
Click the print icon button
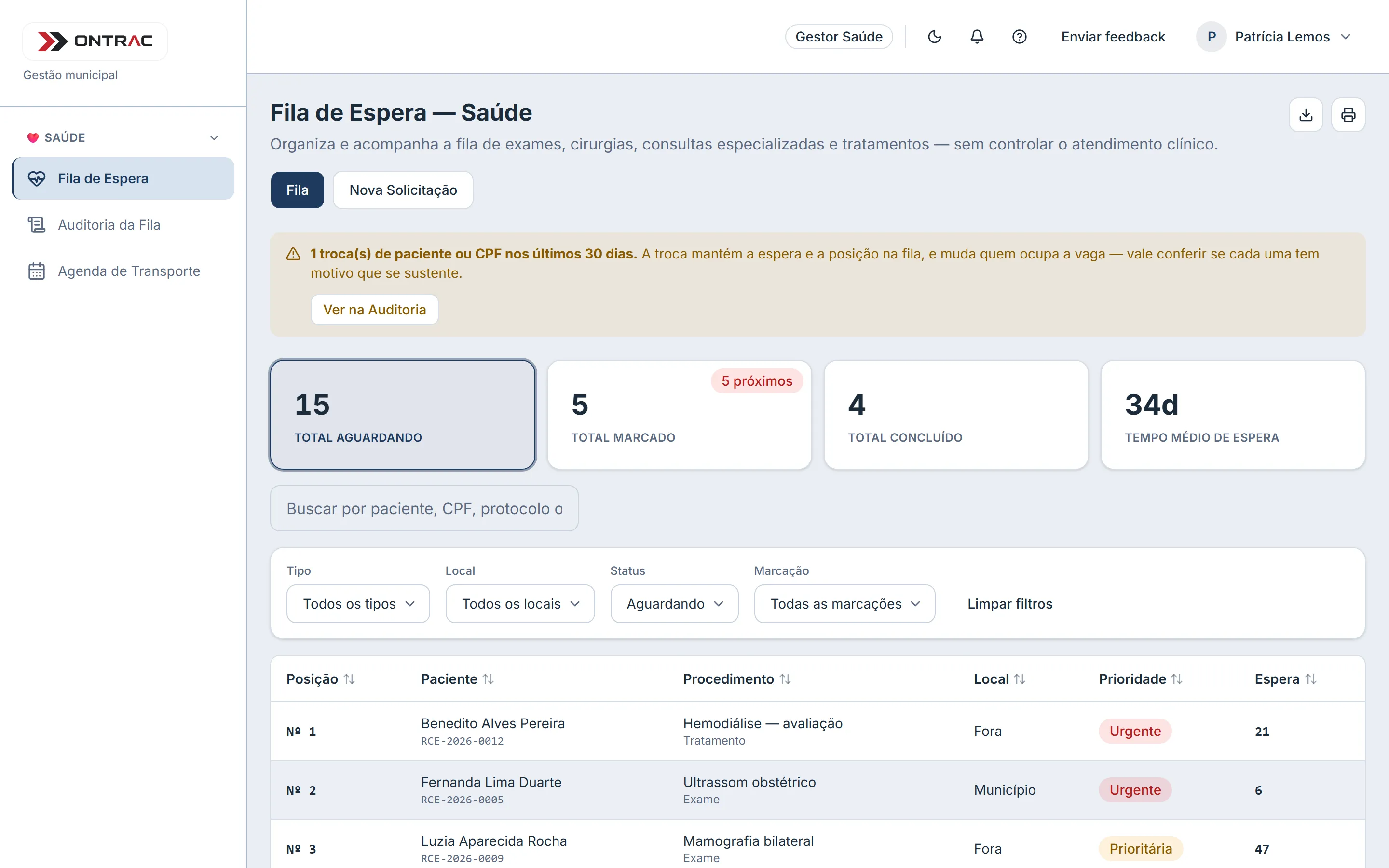[1348, 115]
